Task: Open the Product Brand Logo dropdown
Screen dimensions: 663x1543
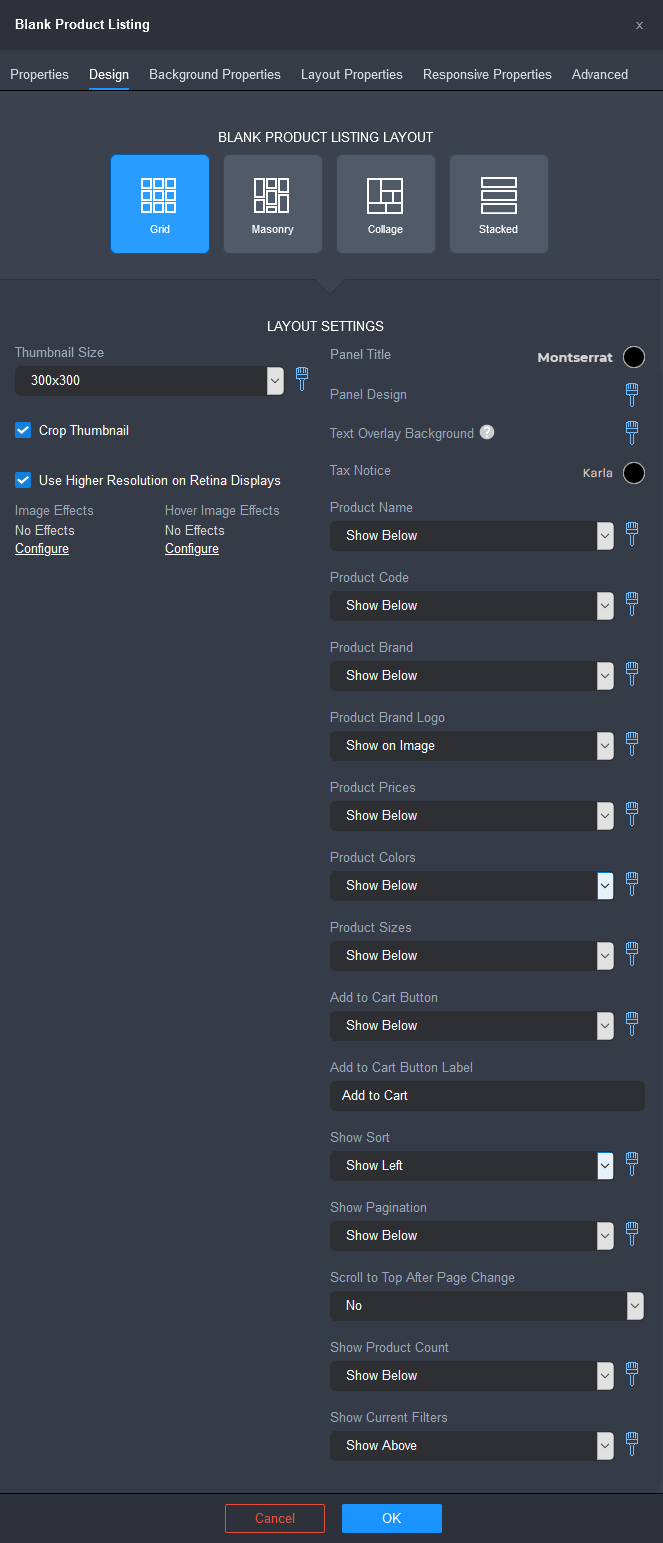Action: [x=472, y=746]
